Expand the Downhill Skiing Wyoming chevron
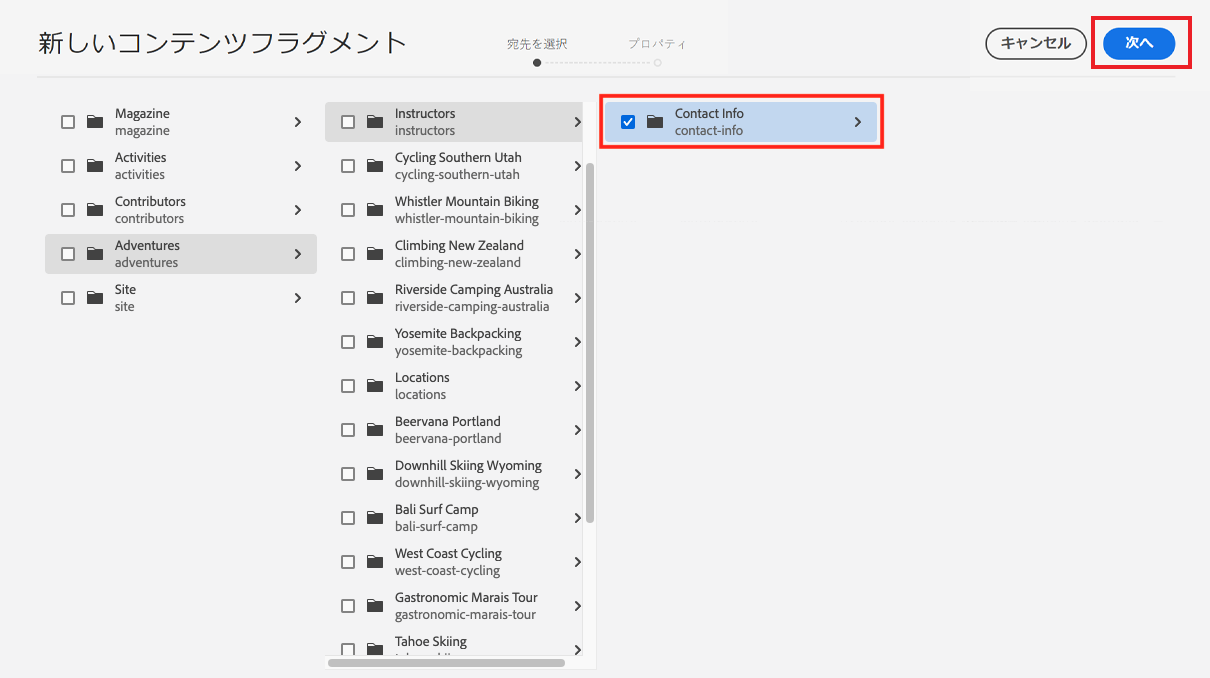 point(577,474)
